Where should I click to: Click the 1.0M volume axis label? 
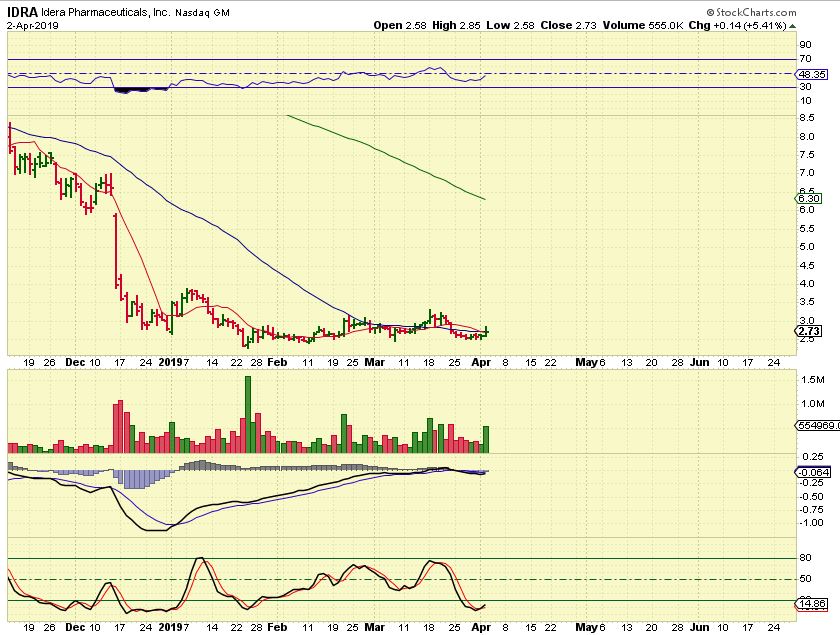[x=813, y=404]
